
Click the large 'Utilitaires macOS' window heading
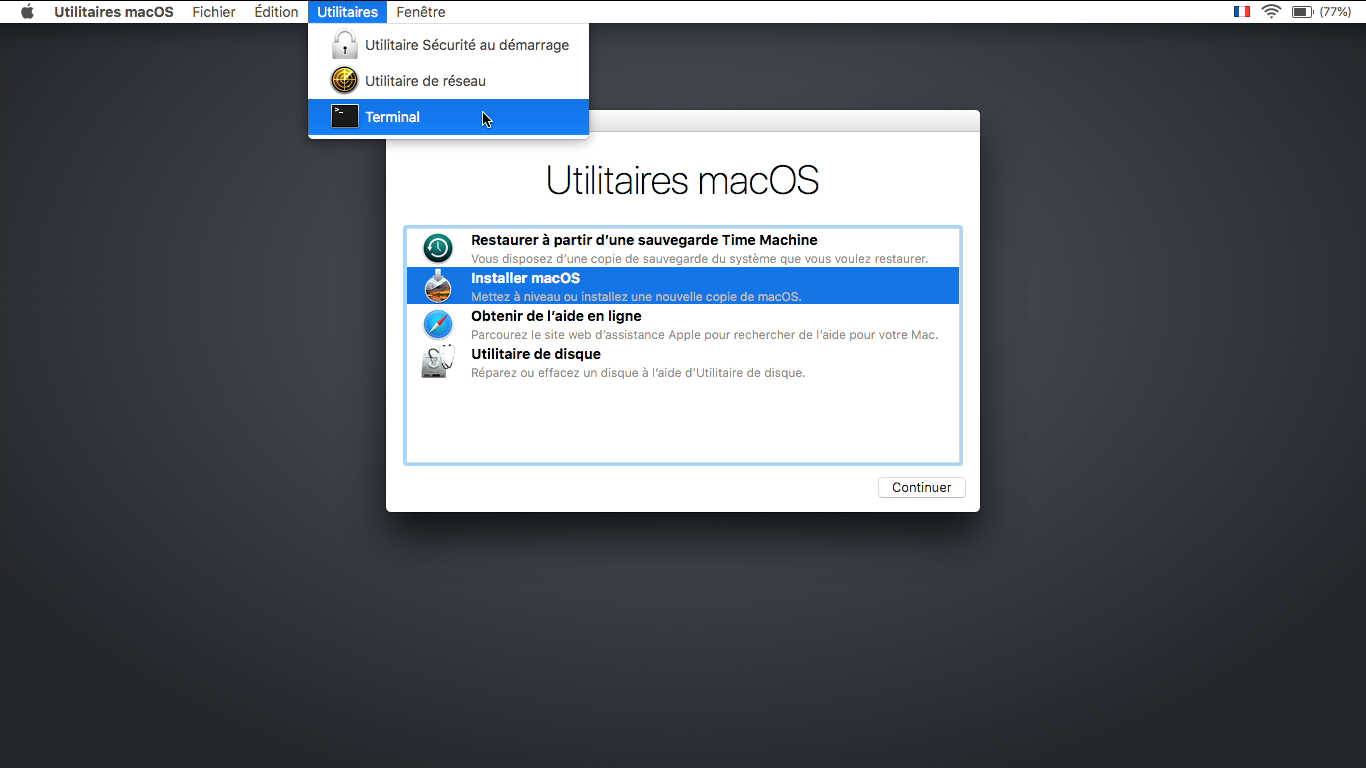683,181
